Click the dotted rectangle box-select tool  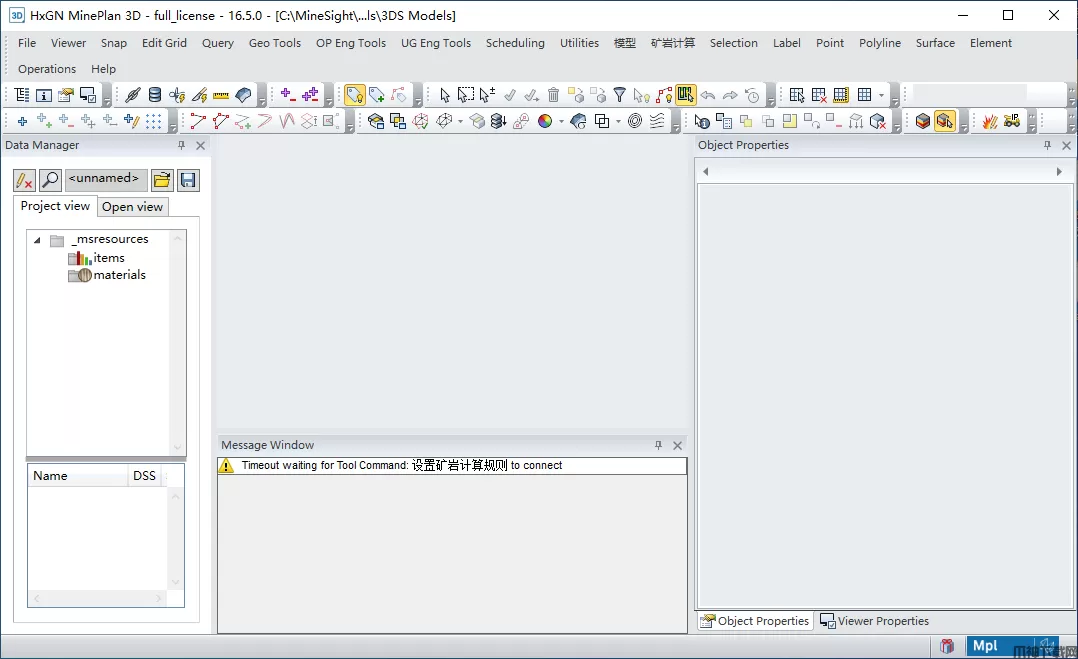coord(466,95)
